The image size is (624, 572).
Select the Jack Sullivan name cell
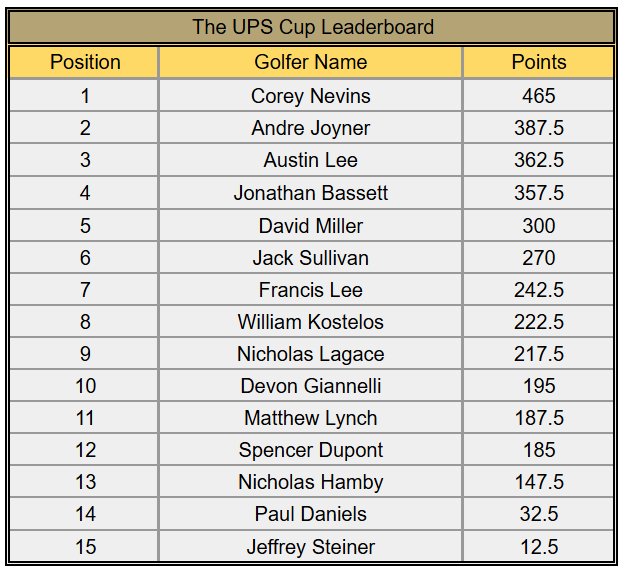coord(311,257)
